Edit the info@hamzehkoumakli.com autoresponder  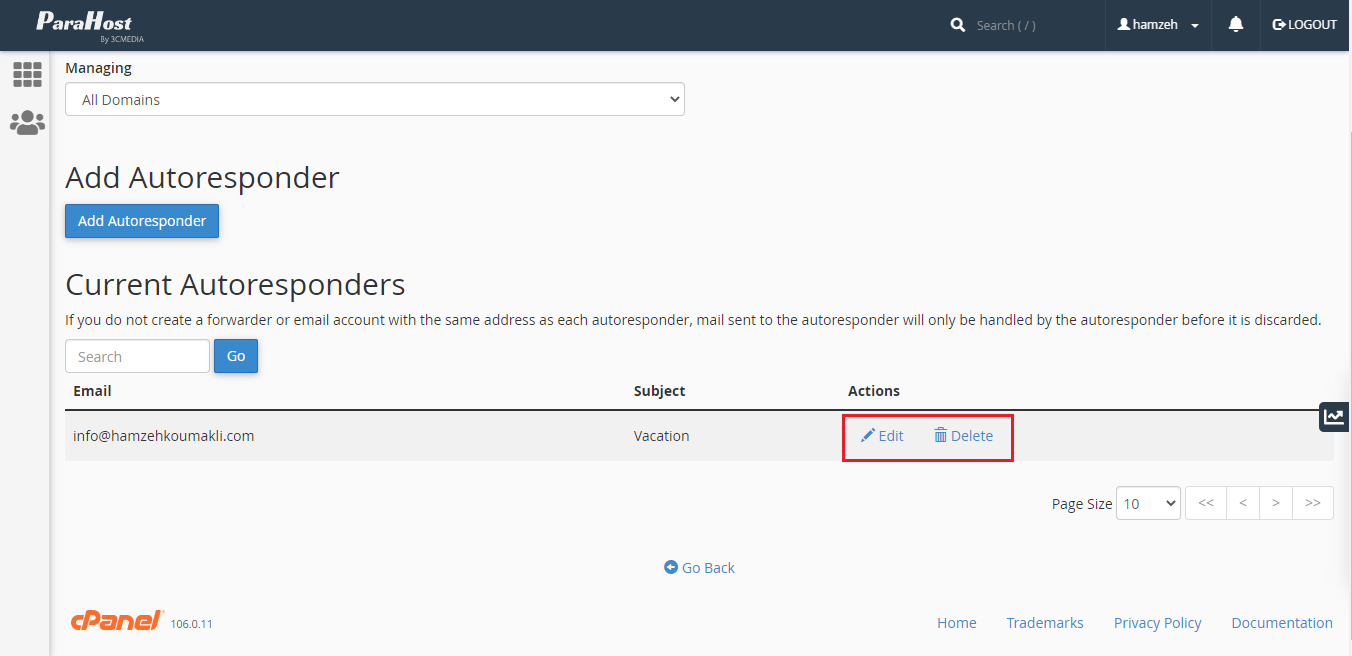(x=882, y=436)
